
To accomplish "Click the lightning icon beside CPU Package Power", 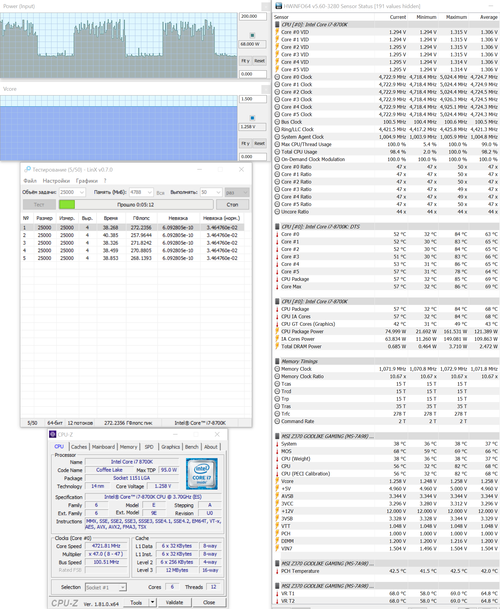I will pyautogui.click(x=277, y=331).
